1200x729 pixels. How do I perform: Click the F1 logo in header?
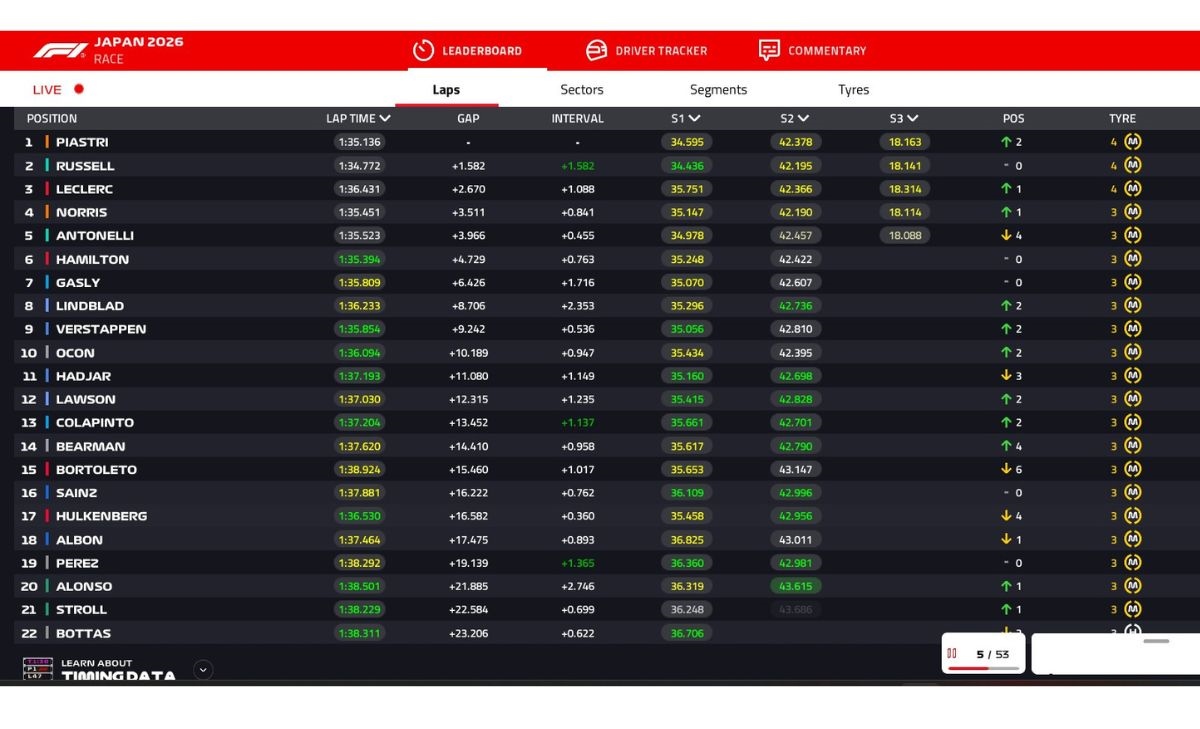(60, 50)
